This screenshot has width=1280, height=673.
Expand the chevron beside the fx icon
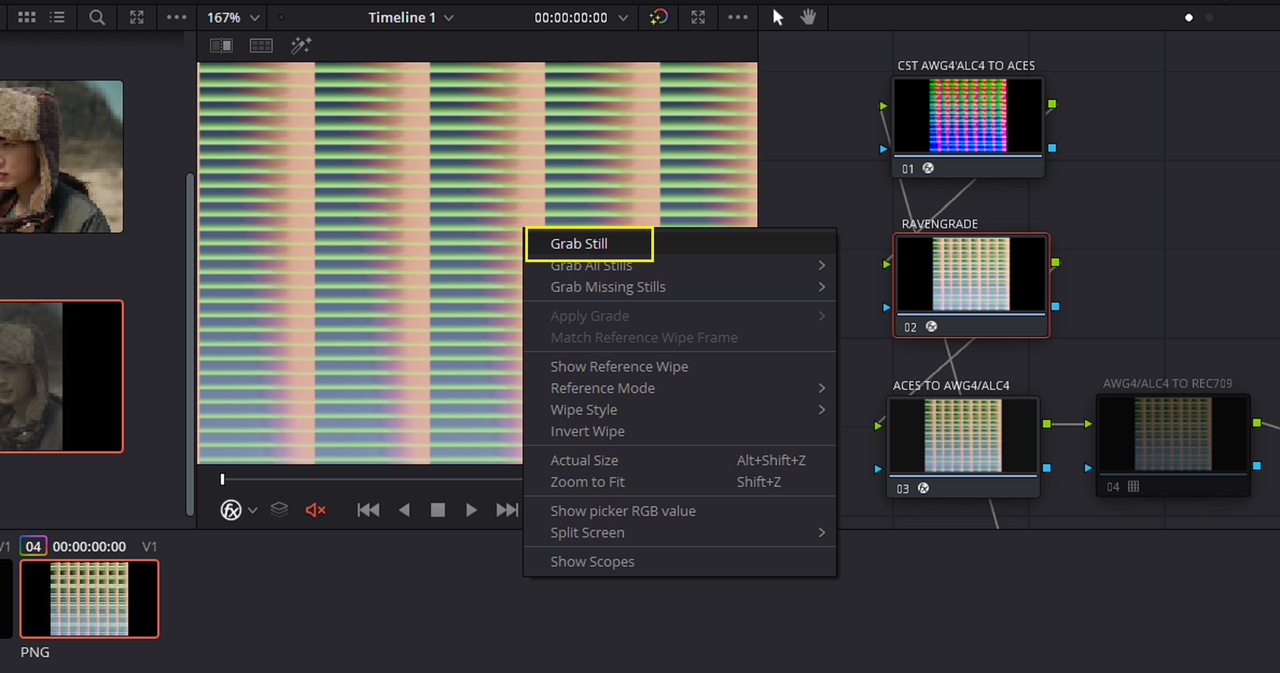252,510
